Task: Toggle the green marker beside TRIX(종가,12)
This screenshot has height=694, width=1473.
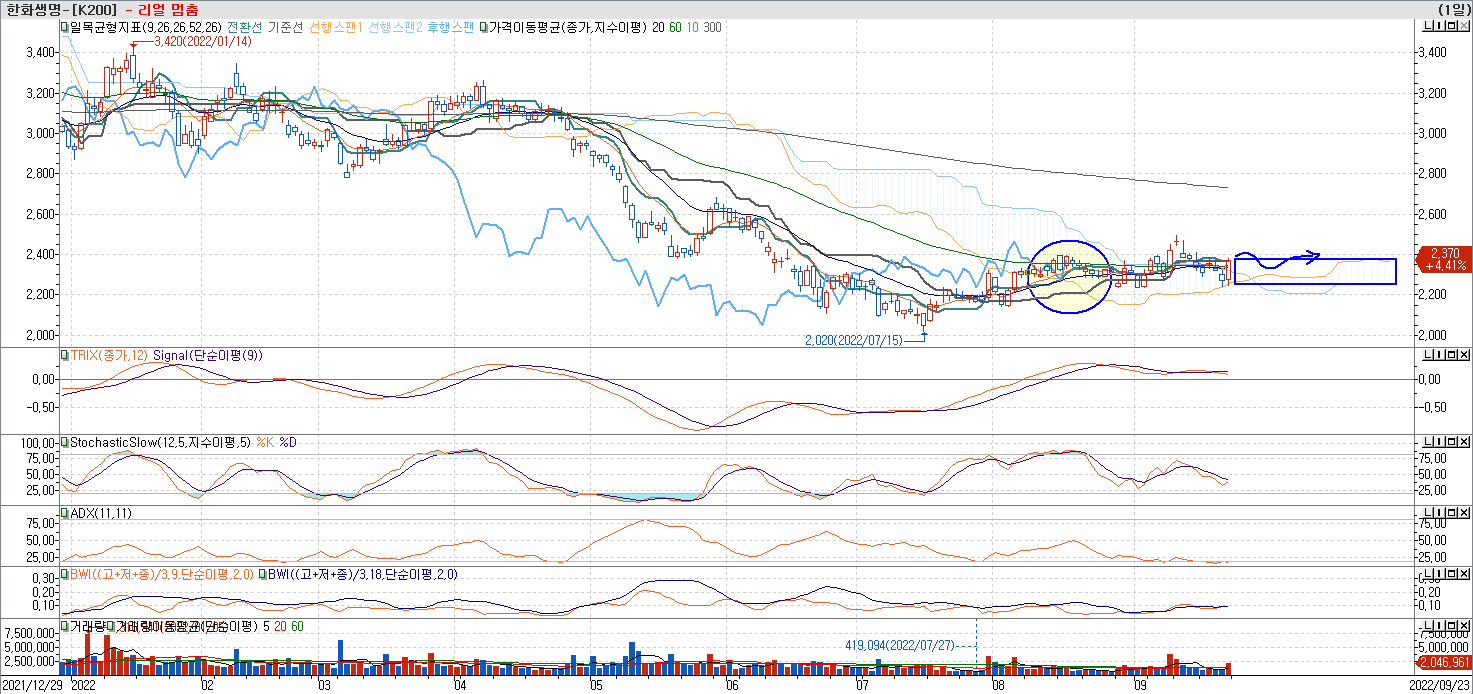Action: point(64,355)
